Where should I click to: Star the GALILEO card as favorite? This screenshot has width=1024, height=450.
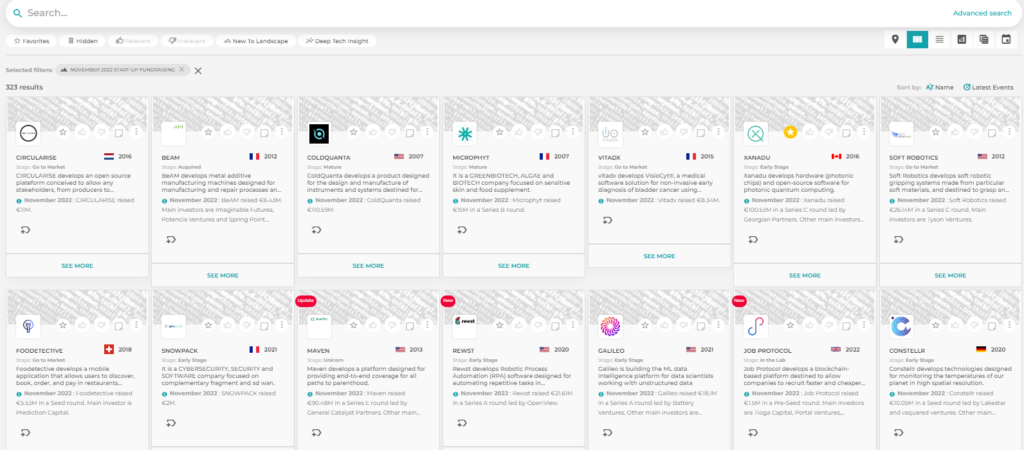(x=645, y=325)
